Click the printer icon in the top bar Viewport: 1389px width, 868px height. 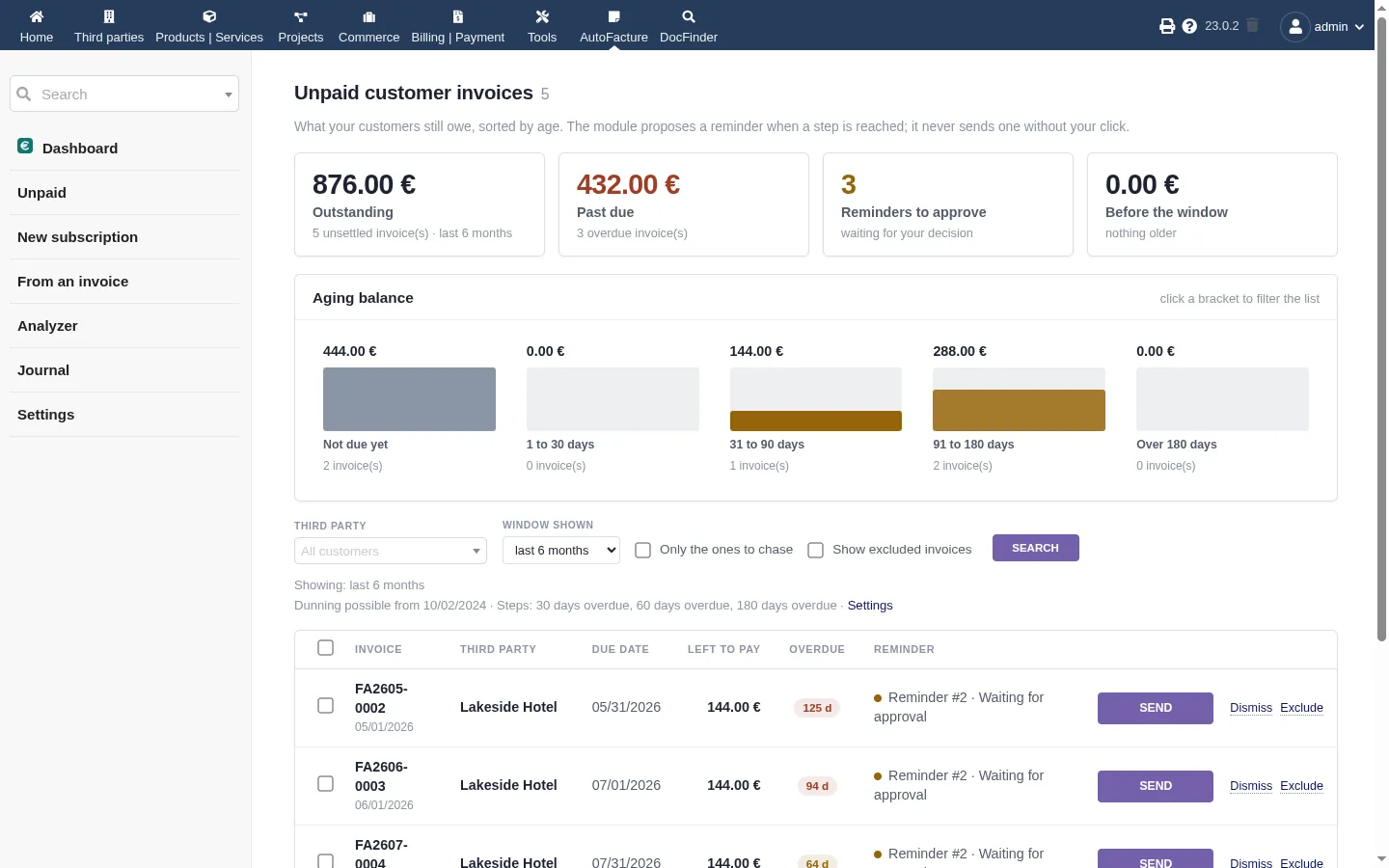click(x=1167, y=26)
